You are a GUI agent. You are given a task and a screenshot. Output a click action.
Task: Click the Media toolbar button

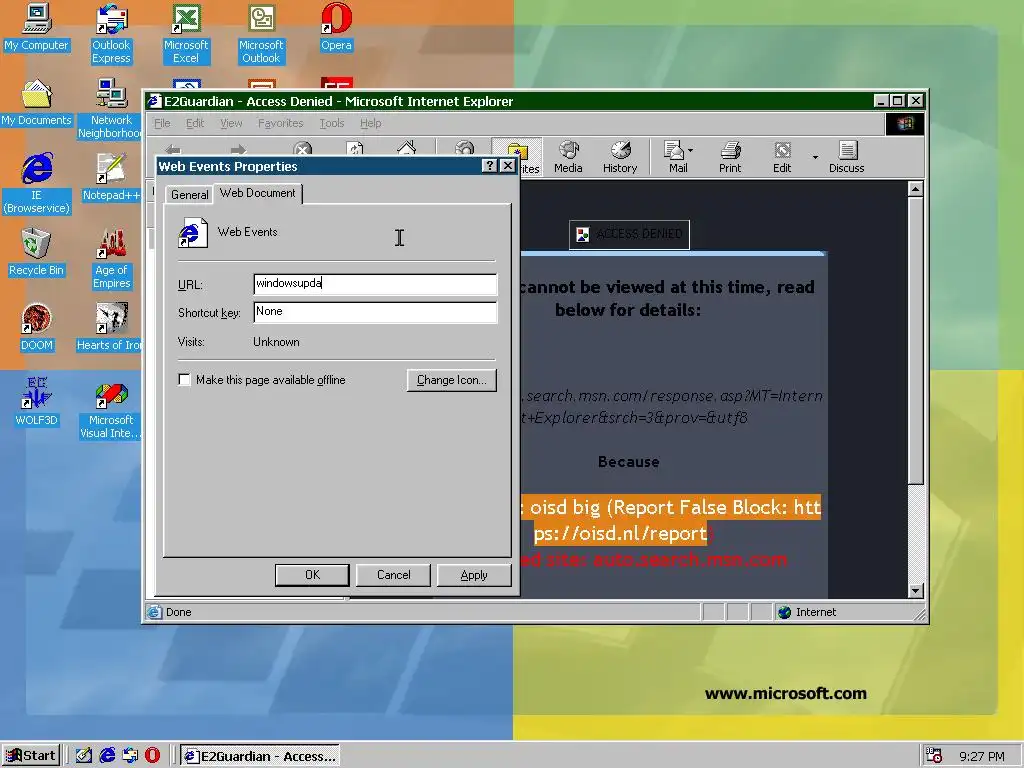568,157
